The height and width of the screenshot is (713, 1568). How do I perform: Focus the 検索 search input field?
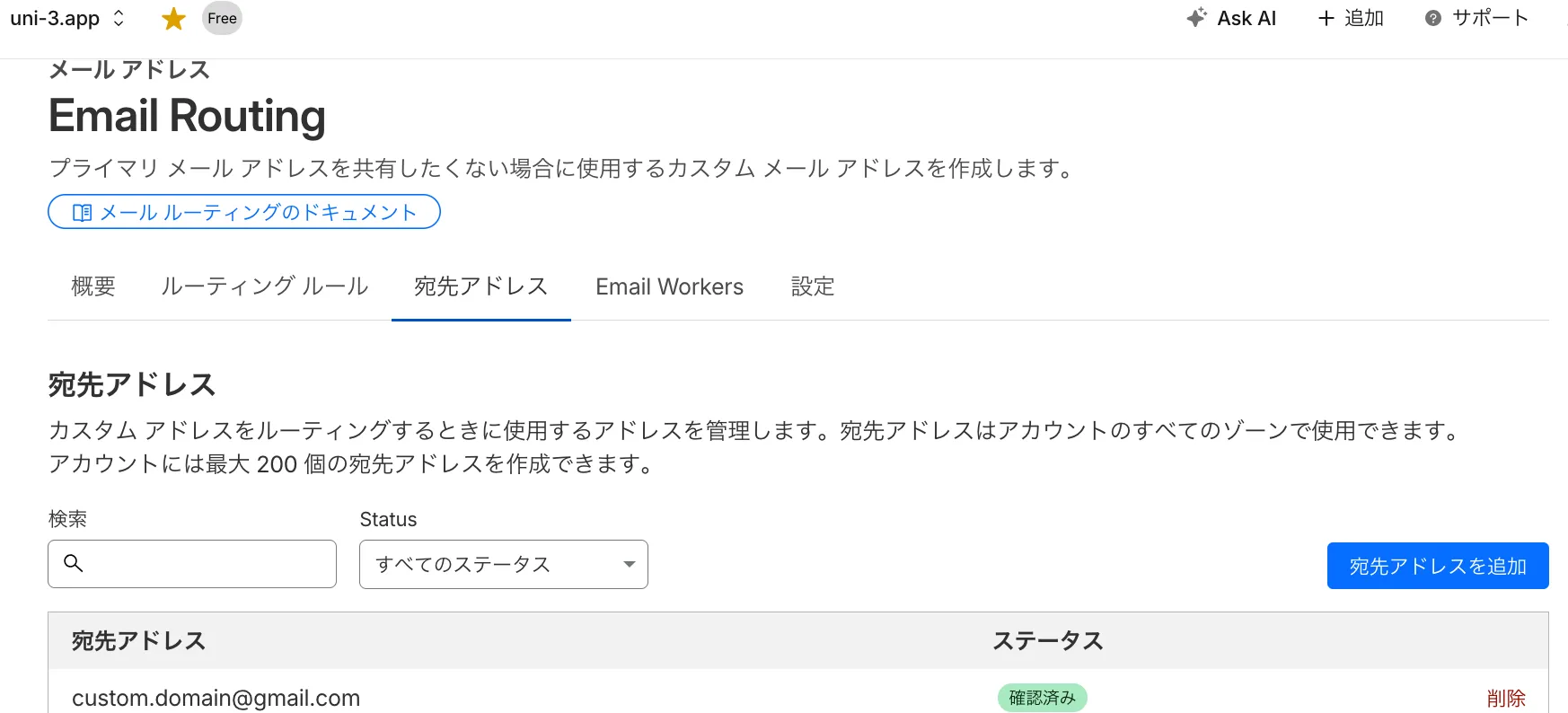pos(192,564)
